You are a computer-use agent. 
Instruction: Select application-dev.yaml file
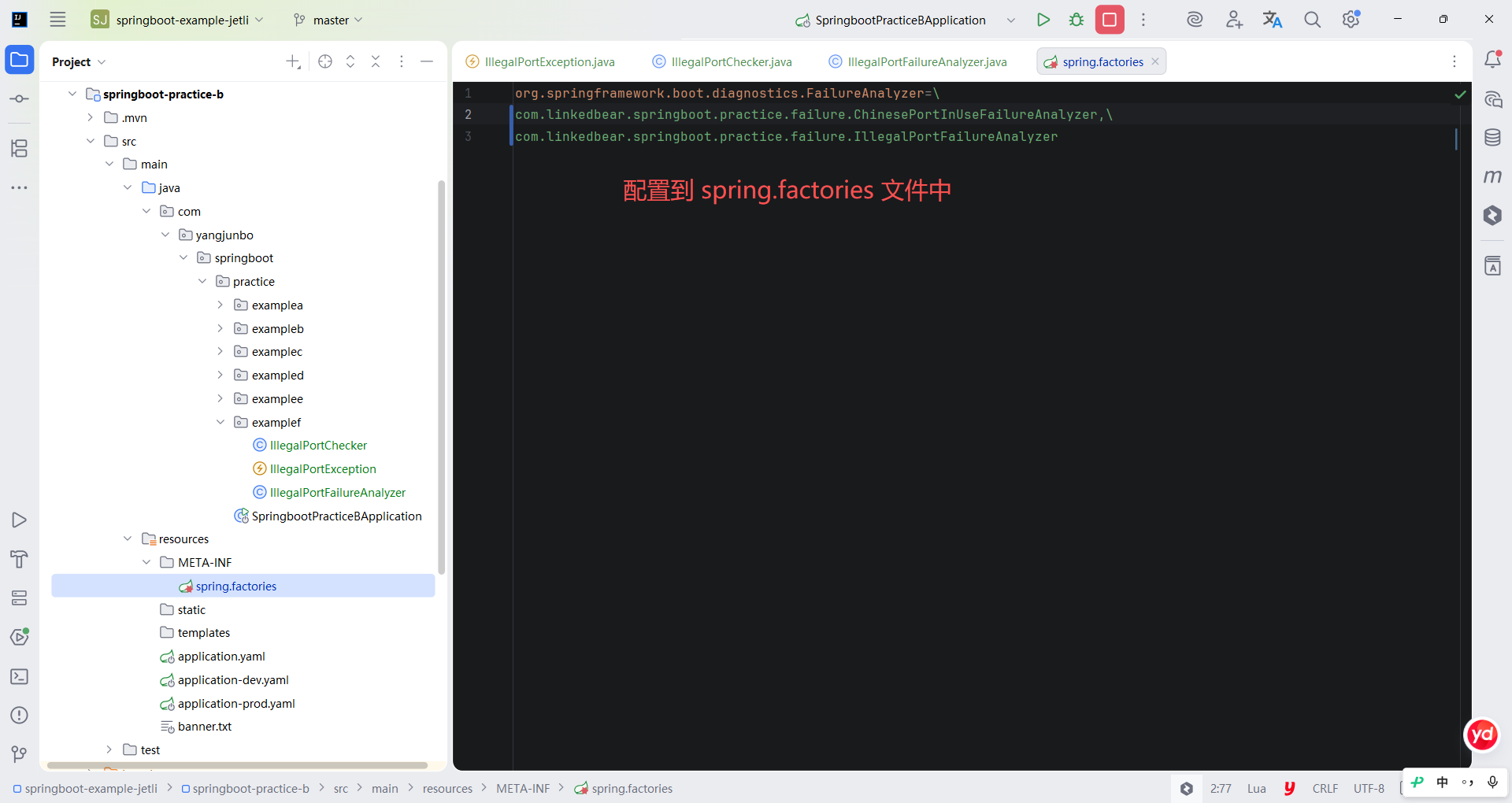(x=233, y=679)
